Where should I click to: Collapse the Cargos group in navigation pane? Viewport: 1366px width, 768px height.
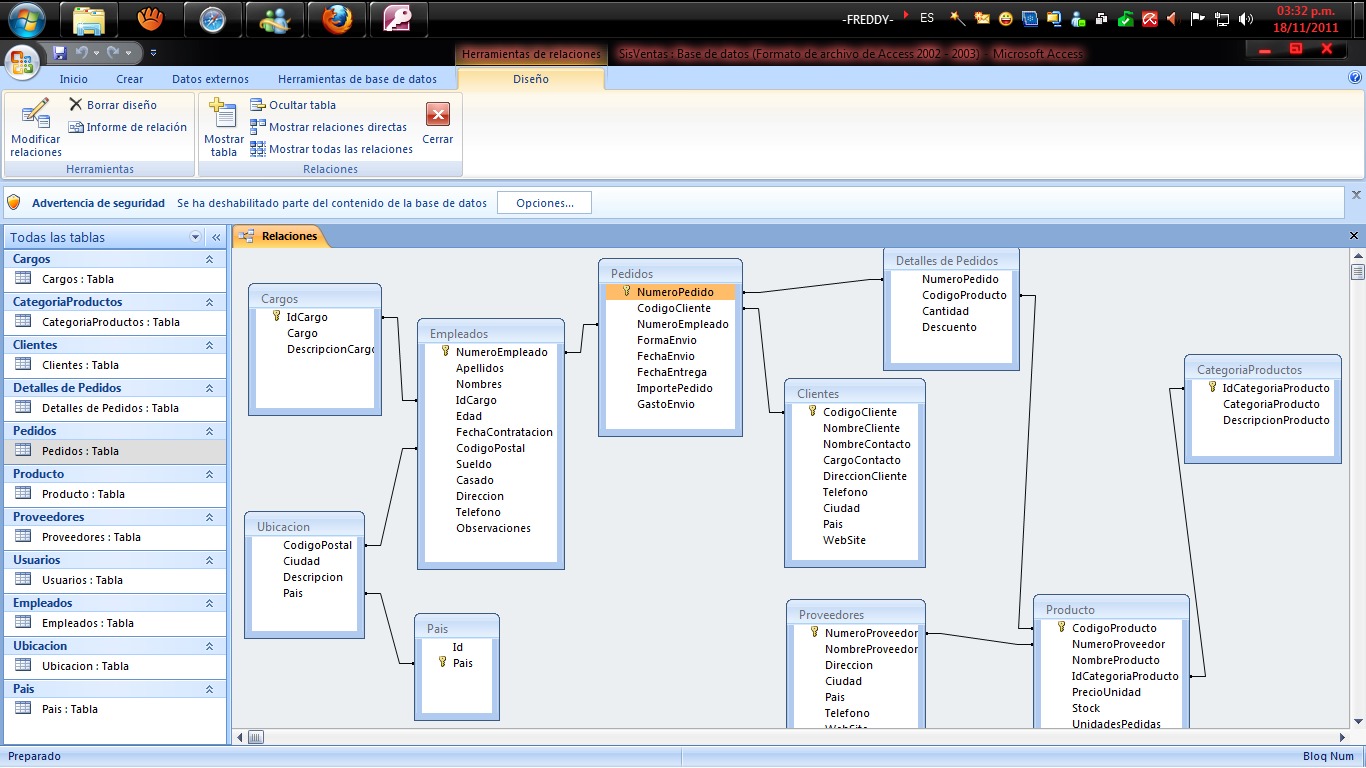click(209, 259)
